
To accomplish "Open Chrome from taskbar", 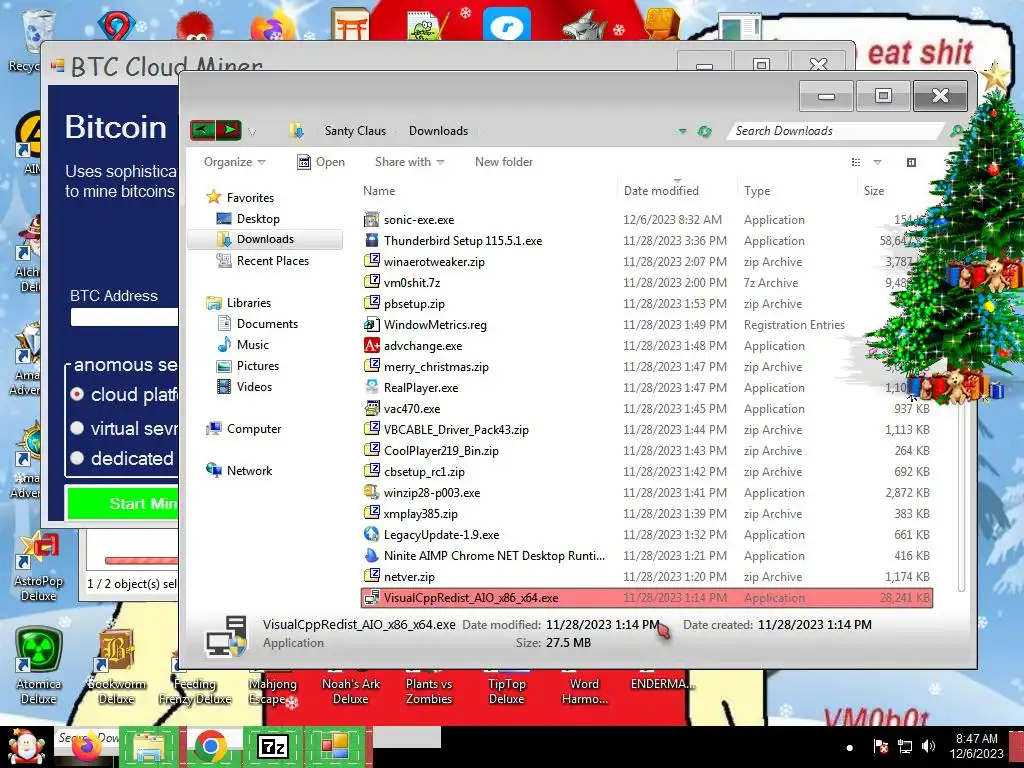I will [210, 746].
